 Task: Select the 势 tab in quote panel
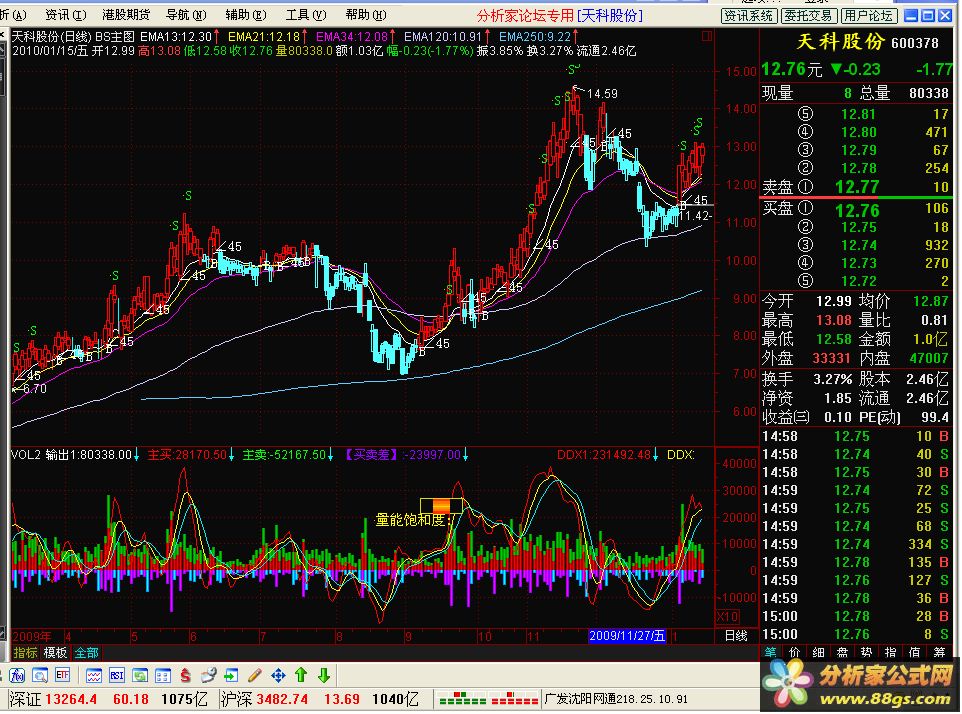pyautogui.click(x=866, y=652)
